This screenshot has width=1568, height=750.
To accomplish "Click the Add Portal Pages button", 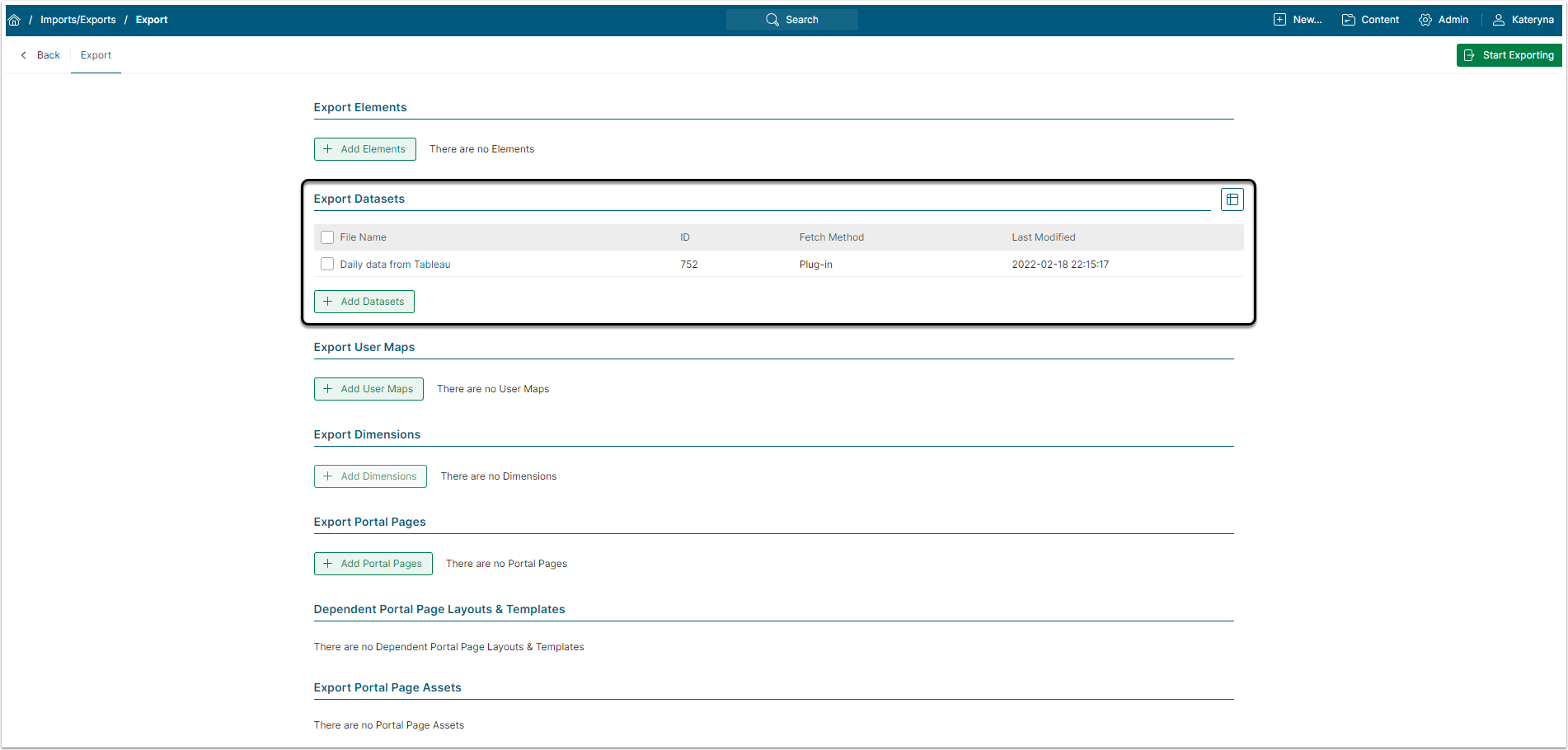I will pos(373,564).
